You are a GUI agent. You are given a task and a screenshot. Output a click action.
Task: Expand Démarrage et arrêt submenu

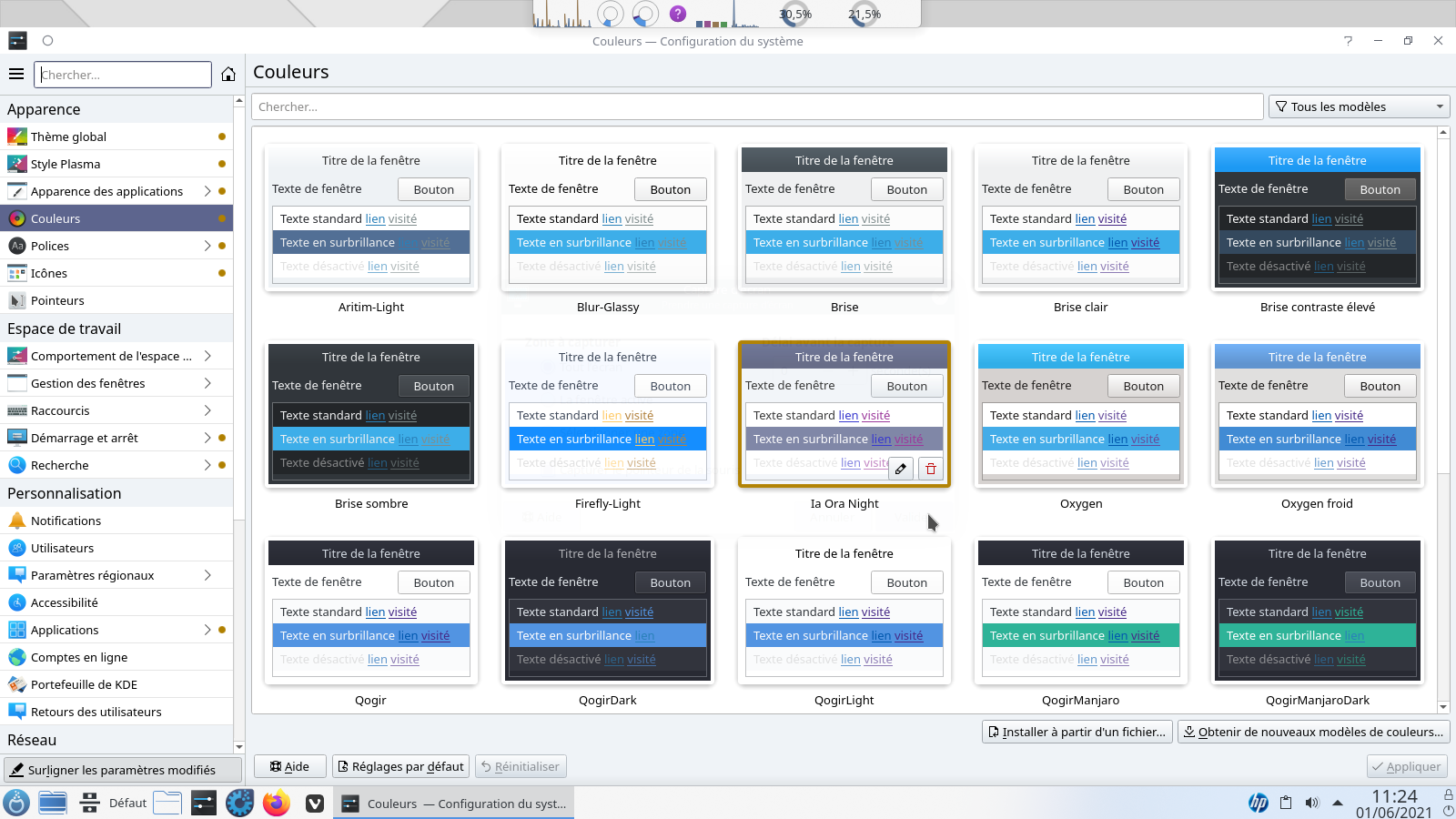[207, 438]
